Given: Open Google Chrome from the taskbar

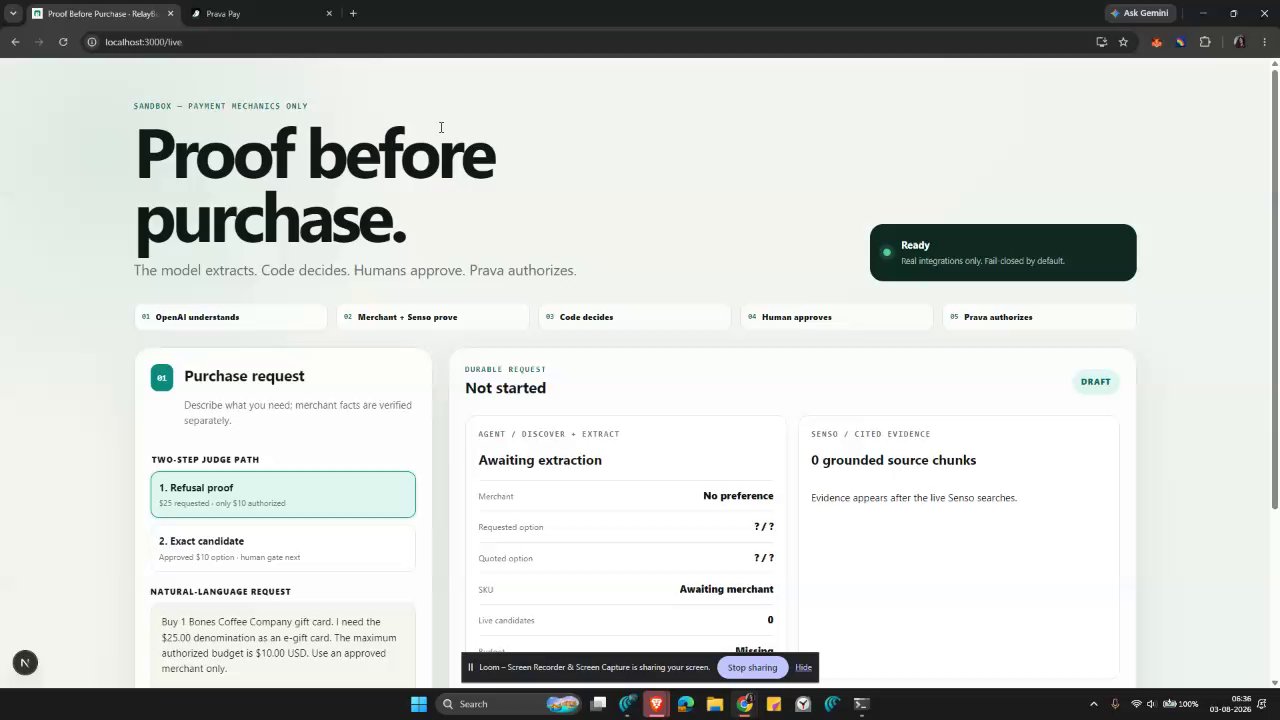Looking at the screenshot, I should coord(745,704).
